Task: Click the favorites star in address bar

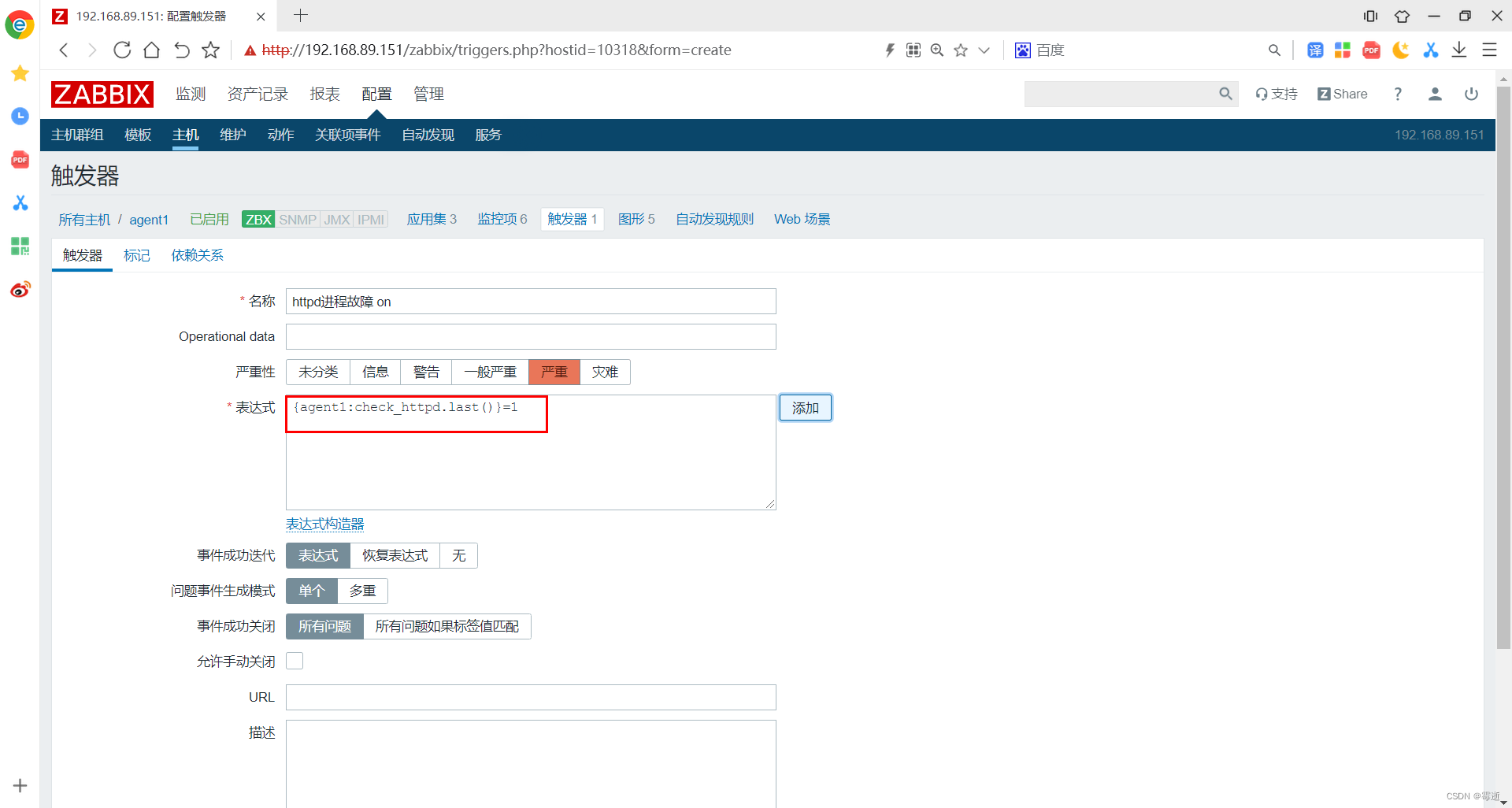Action: click(961, 50)
